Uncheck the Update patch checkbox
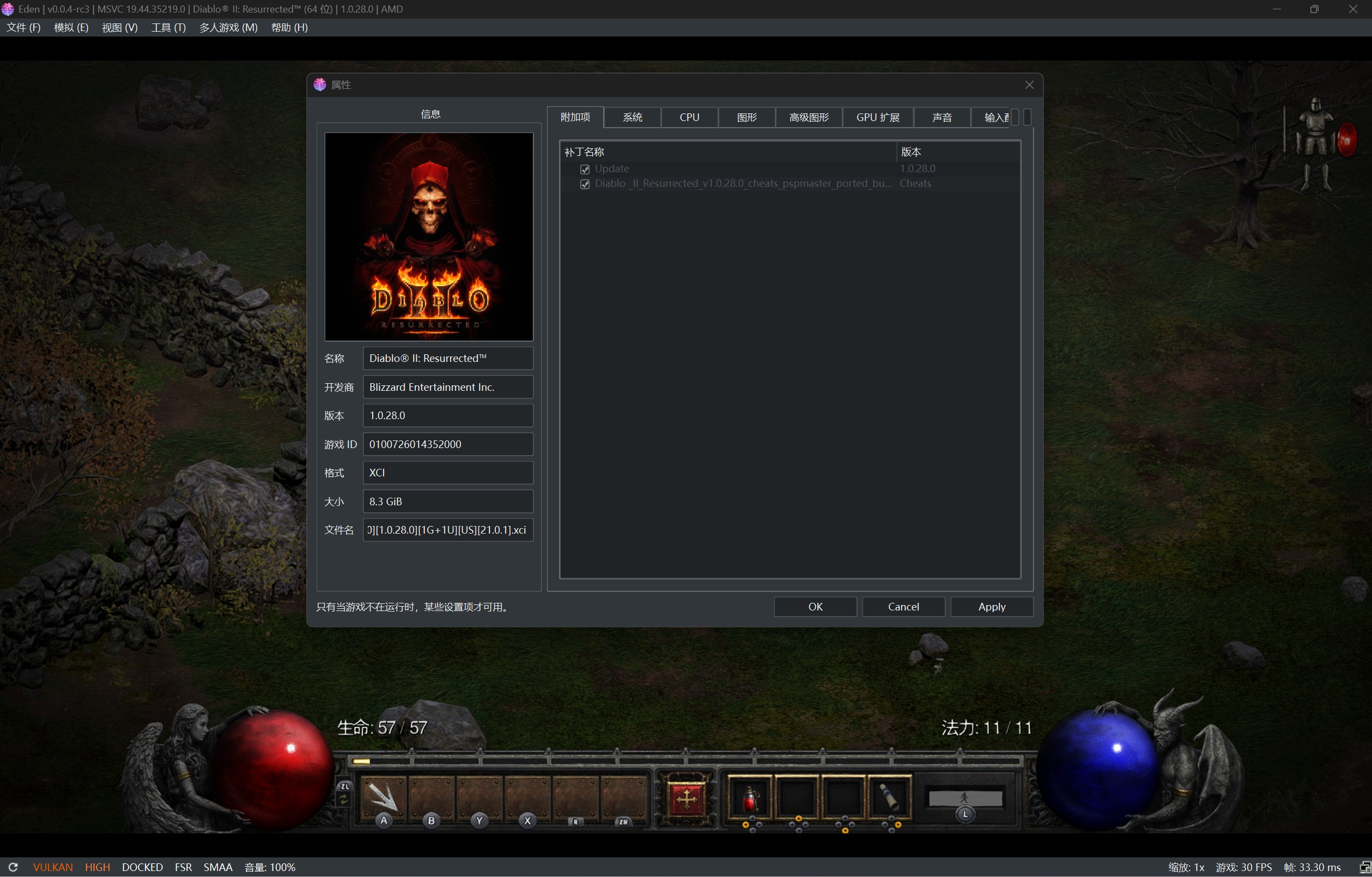Screen dimensions: 1372x877 pos(585,168)
